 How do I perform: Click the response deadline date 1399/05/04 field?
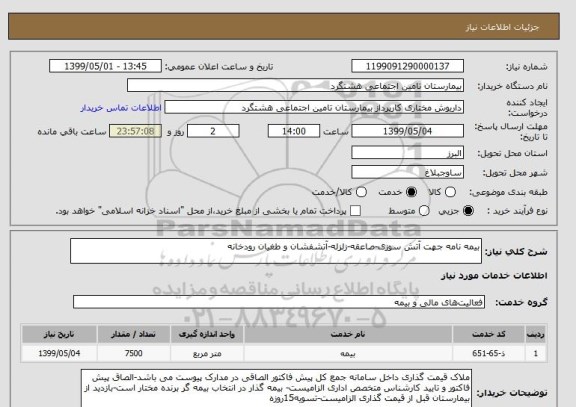(x=407, y=131)
